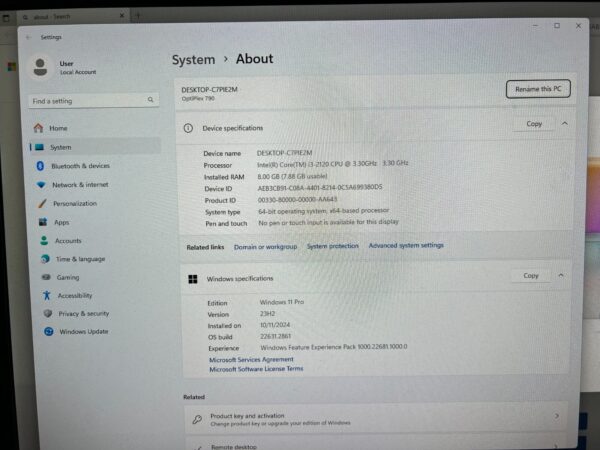
Task: Click the Device ID value
Action: click(x=320, y=188)
